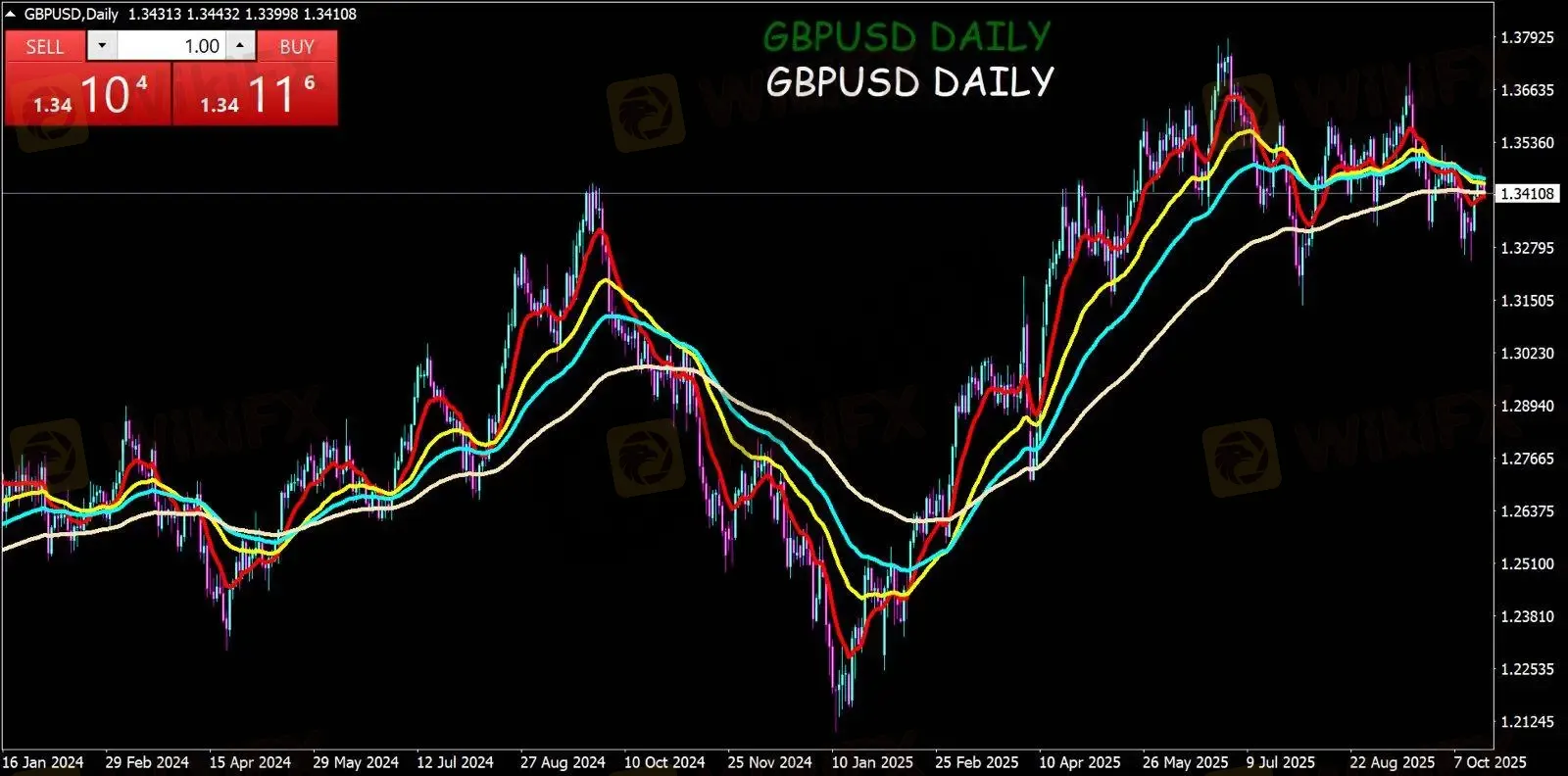This screenshot has width=1568, height=776.
Task: Click the 1.28940 price scale label
Action: 1528,406
